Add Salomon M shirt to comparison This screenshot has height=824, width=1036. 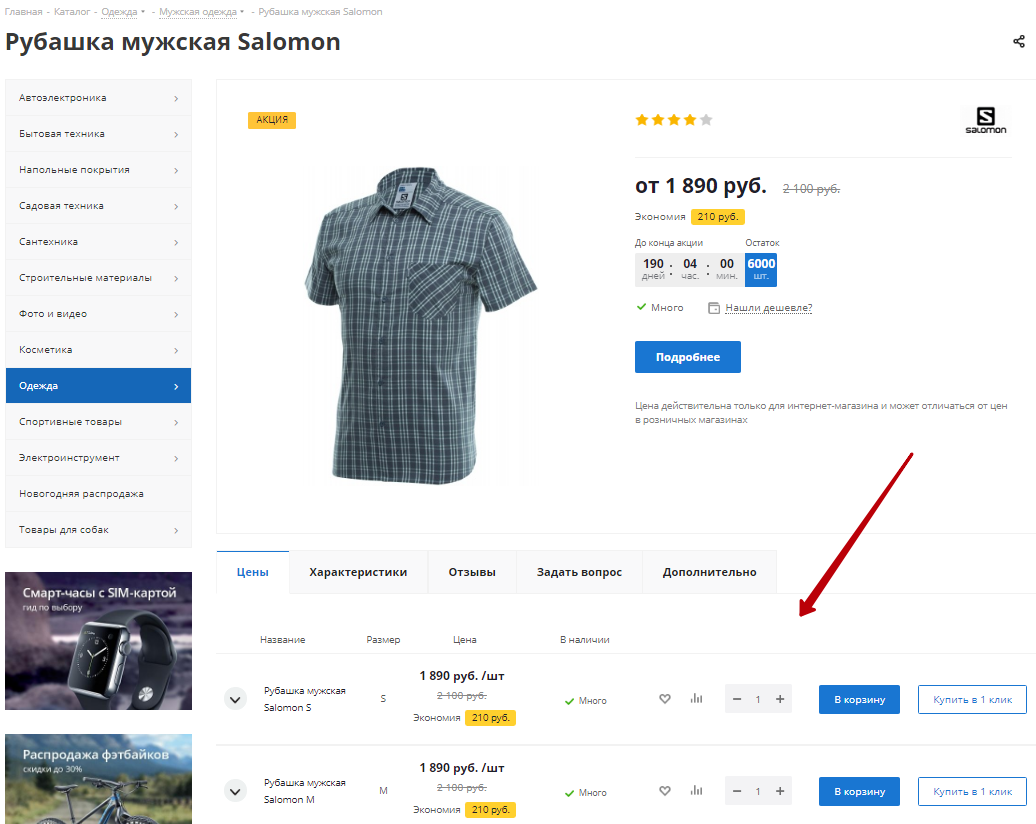click(696, 790)
